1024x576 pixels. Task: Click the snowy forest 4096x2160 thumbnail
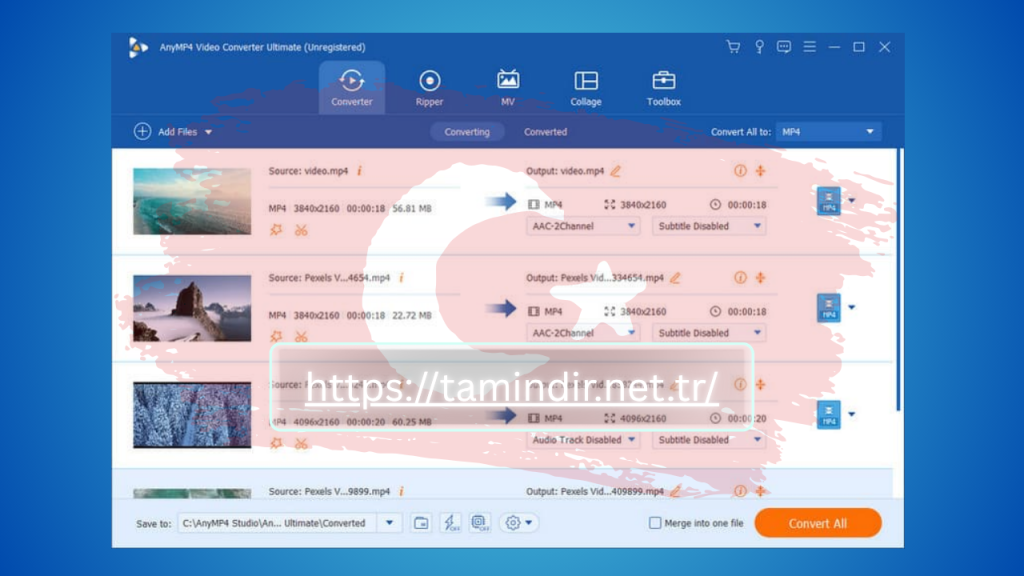pyautogui.click(x=192, y=415)
